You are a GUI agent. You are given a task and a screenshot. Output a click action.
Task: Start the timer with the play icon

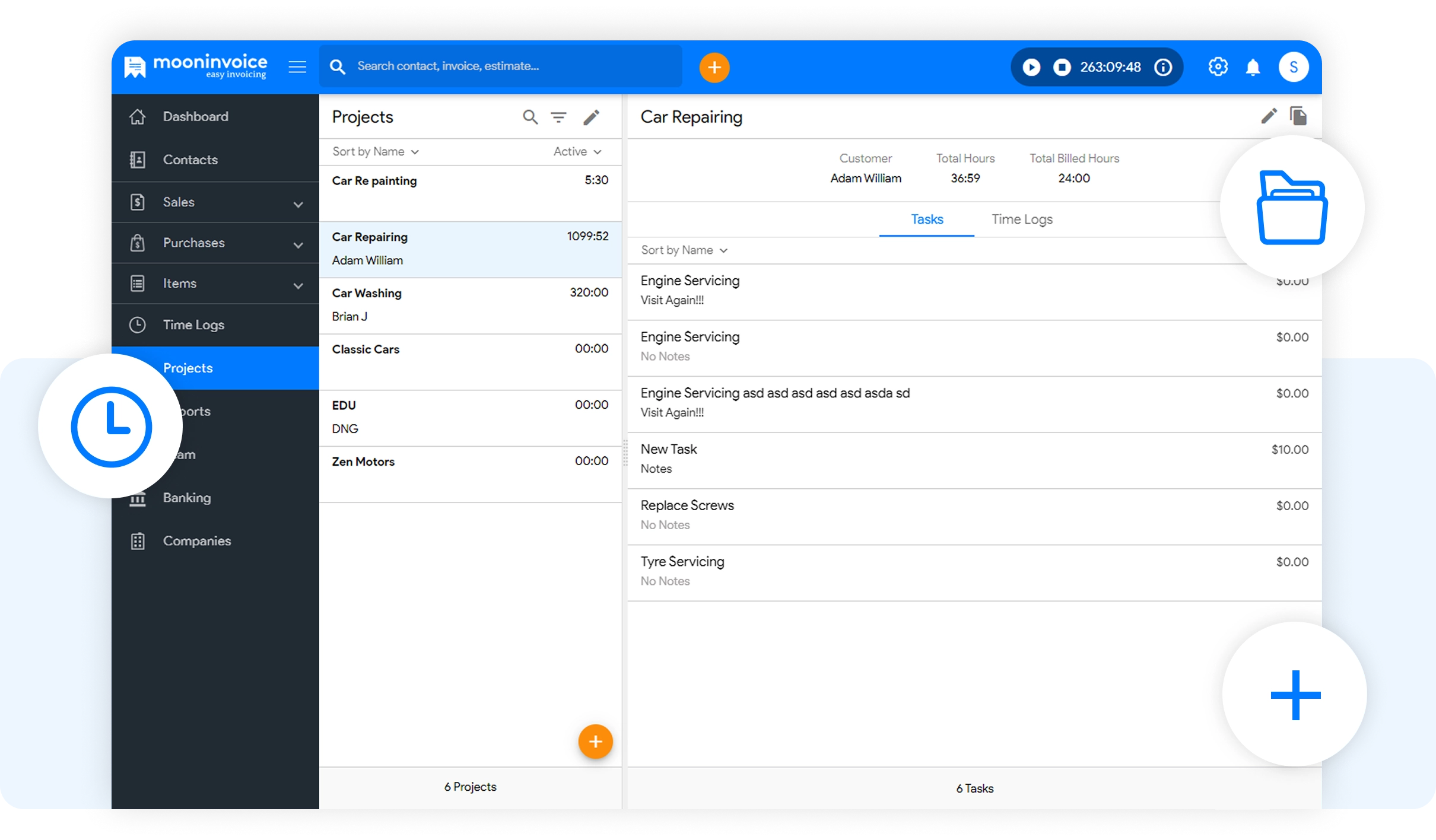[x=1031, y=67]
